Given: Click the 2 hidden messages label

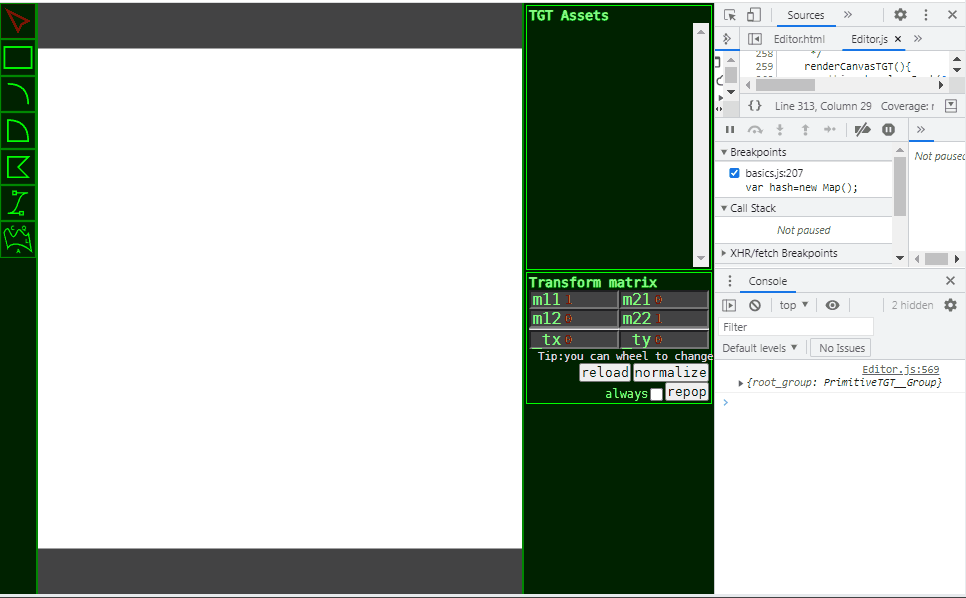Looking at the screenshot, I should 912,305.
